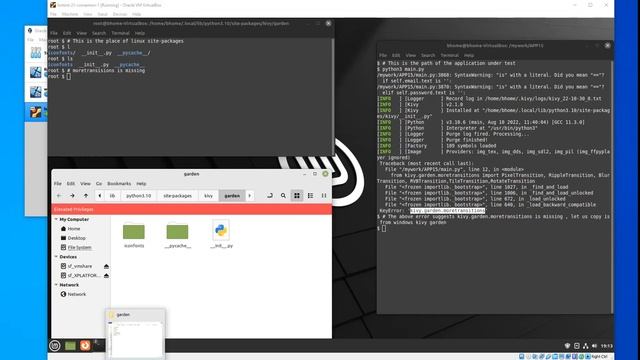Show later breadcrumb path segments

click(250, 196)
